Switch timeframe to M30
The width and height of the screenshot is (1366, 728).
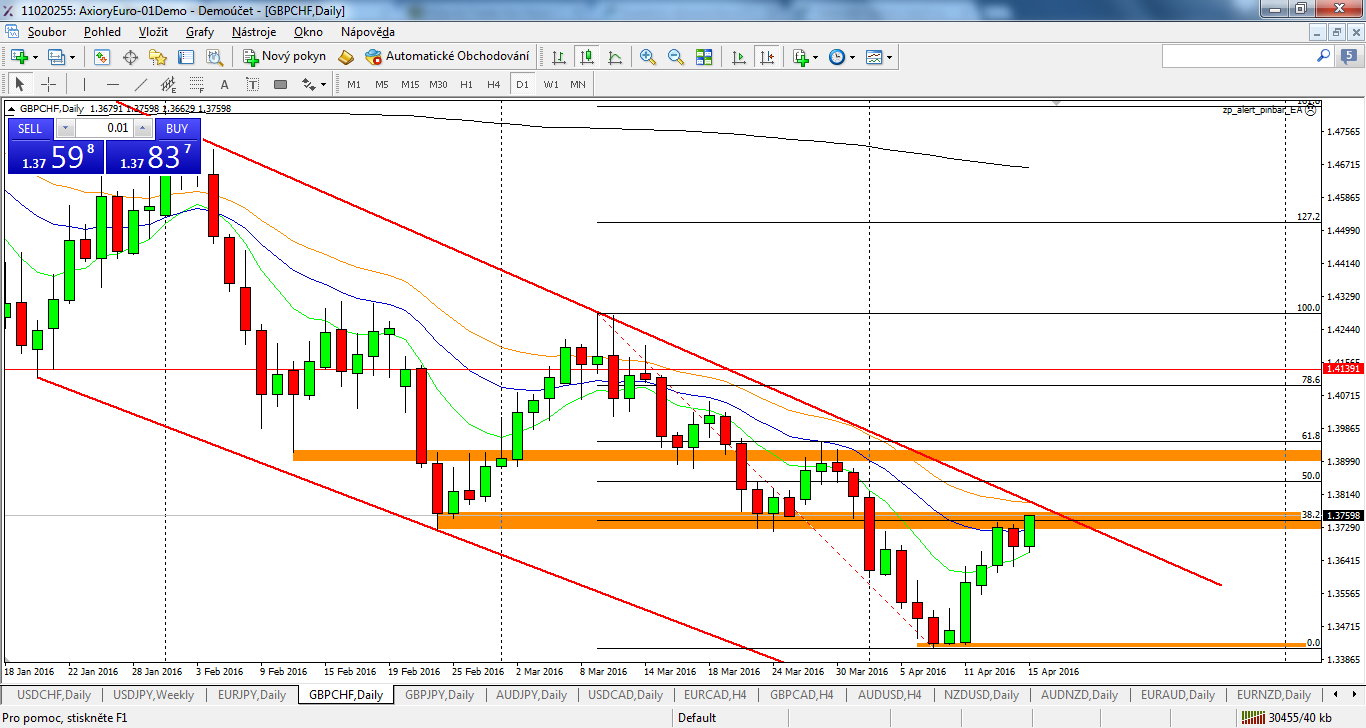[x=438, y=84]
